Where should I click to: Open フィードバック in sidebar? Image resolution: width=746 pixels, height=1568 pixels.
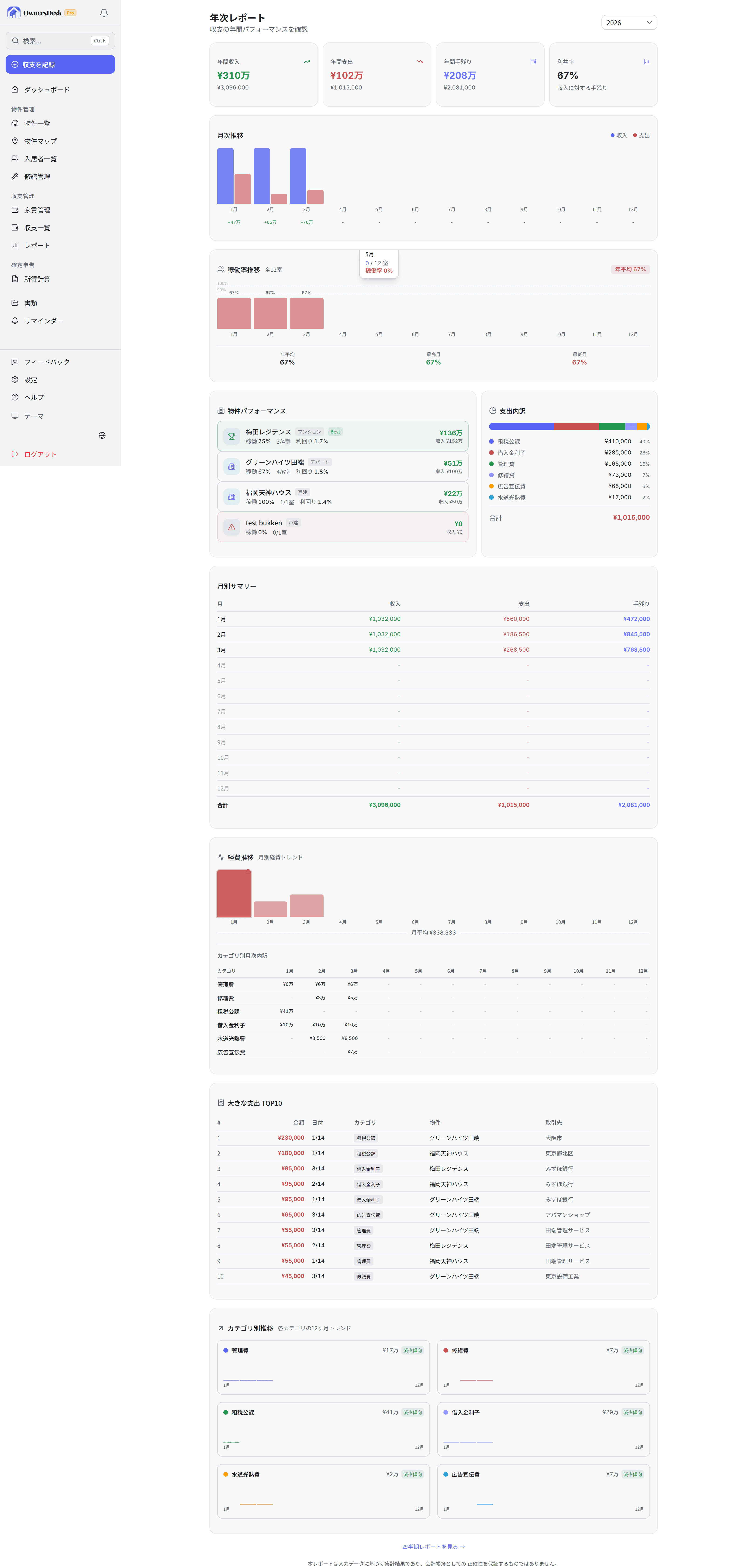60,361
